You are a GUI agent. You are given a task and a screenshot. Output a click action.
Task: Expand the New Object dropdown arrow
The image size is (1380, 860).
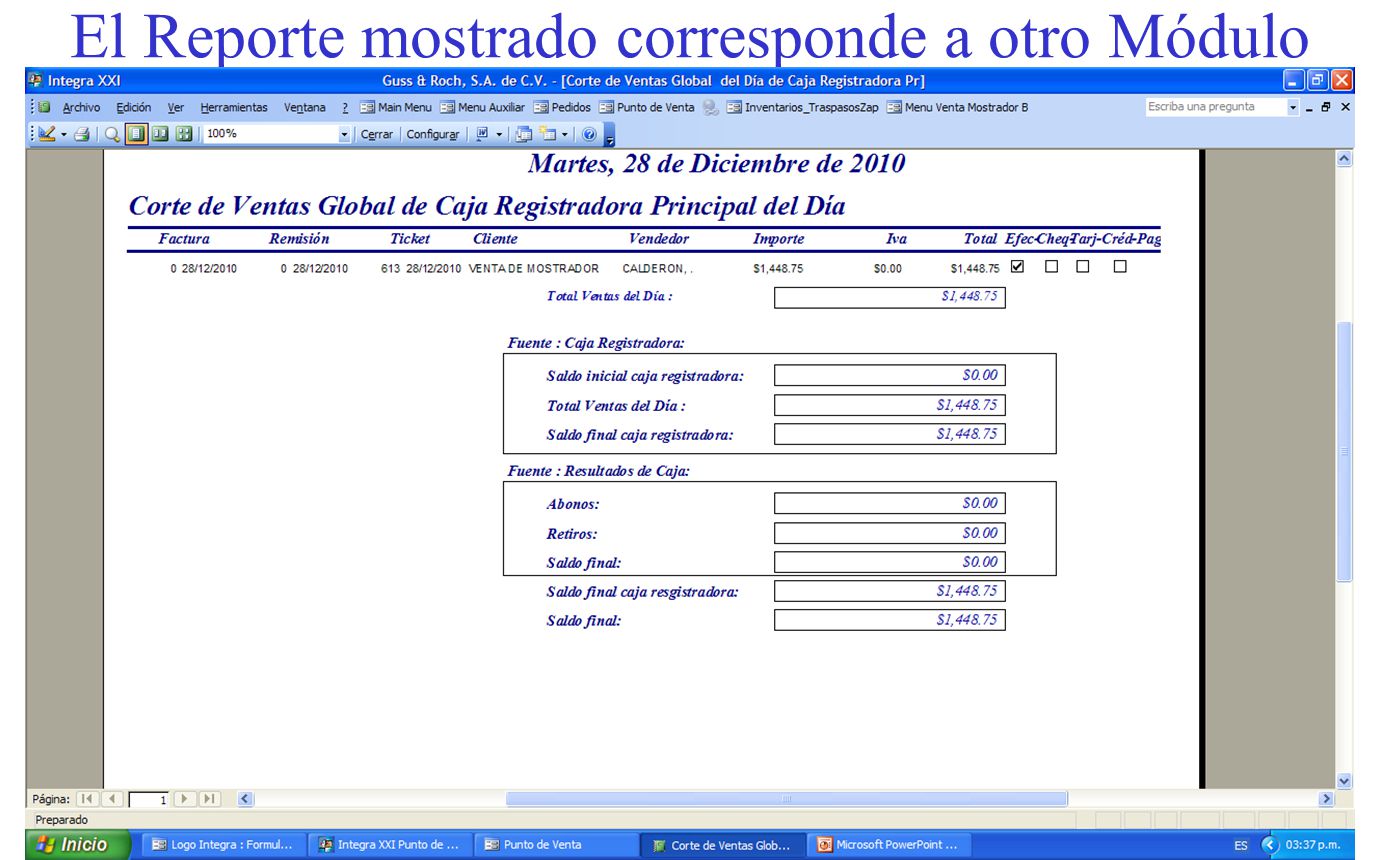(x=564, y=133)
